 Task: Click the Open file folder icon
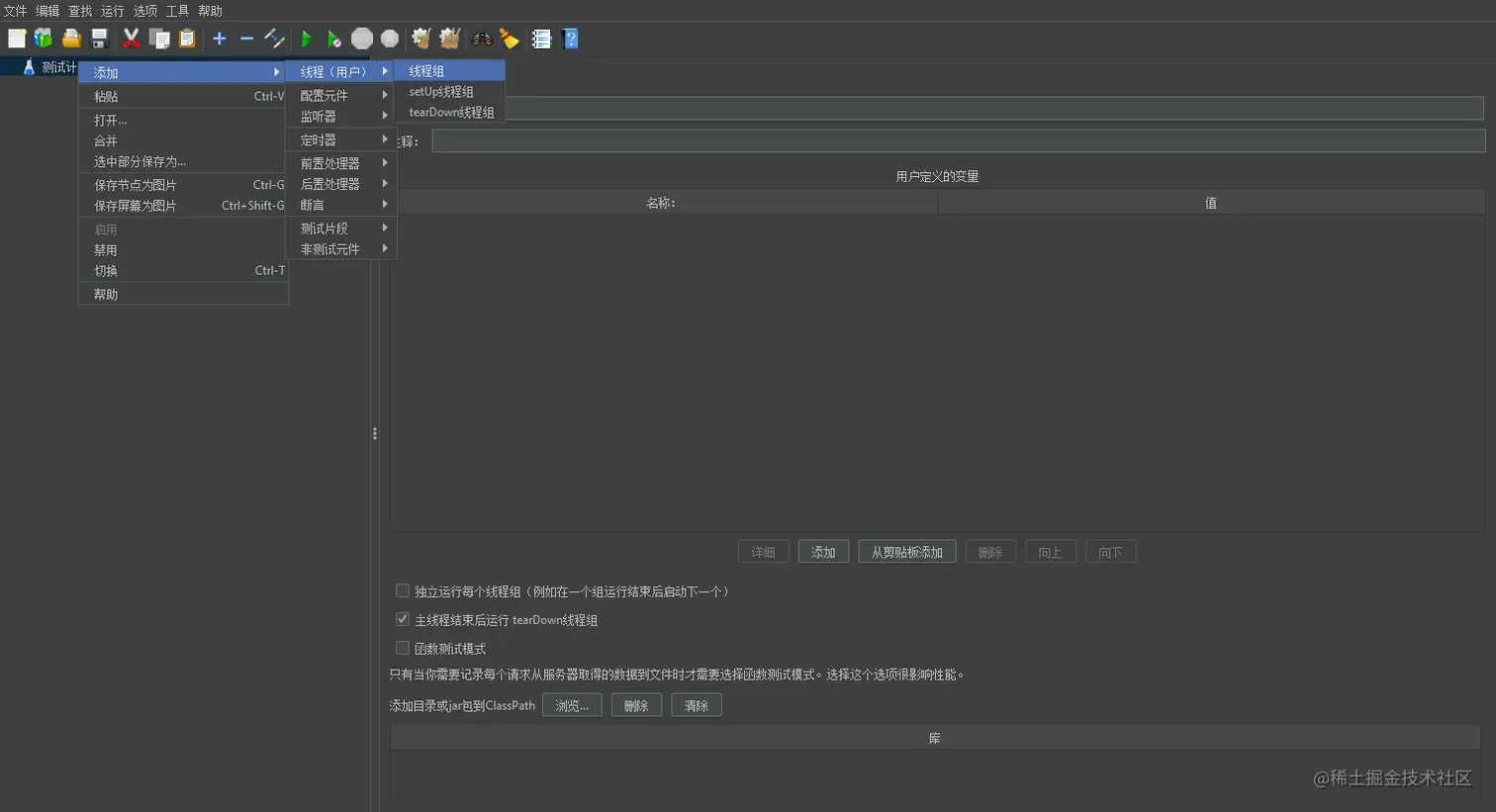point(71,39)
